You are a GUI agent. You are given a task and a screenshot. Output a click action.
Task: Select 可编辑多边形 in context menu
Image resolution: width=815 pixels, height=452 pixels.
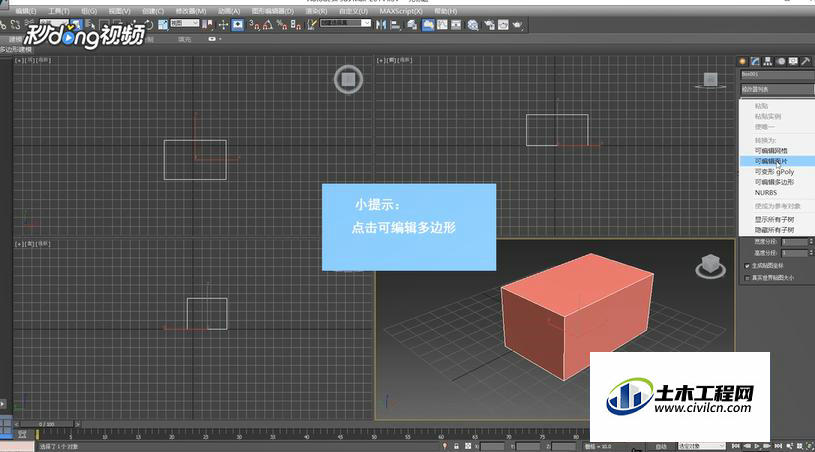coord(774,182)
